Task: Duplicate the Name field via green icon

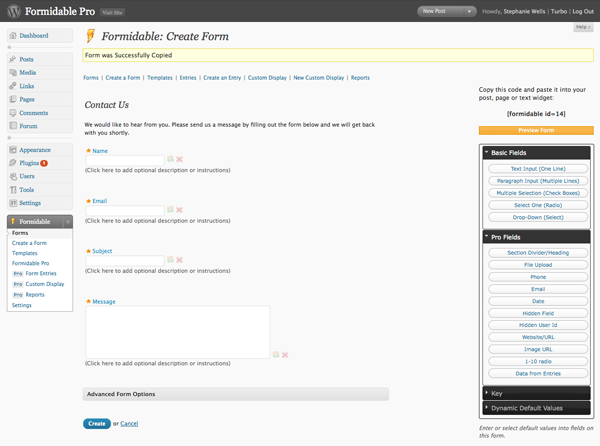Action: [x=170, y=159]
